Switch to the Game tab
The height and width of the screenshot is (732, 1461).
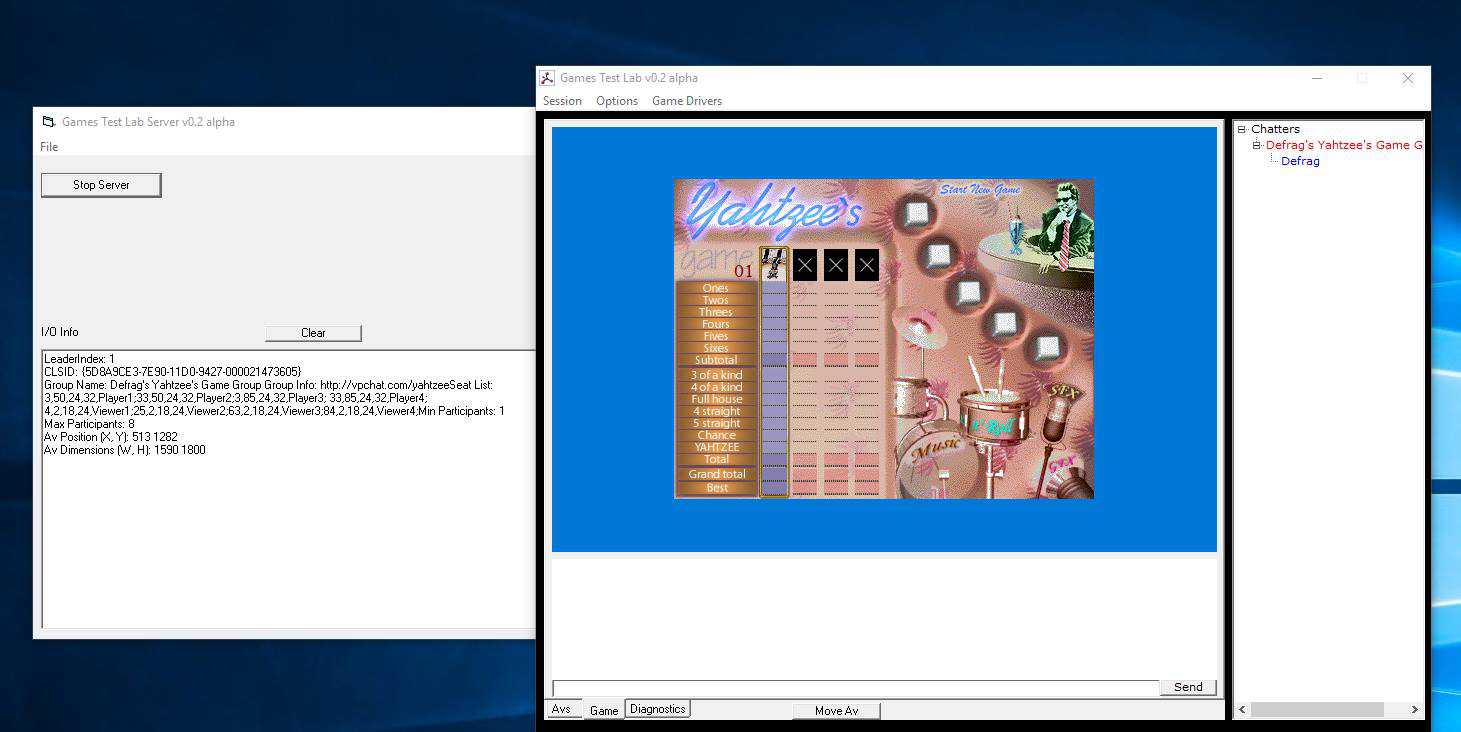(604, 710)
